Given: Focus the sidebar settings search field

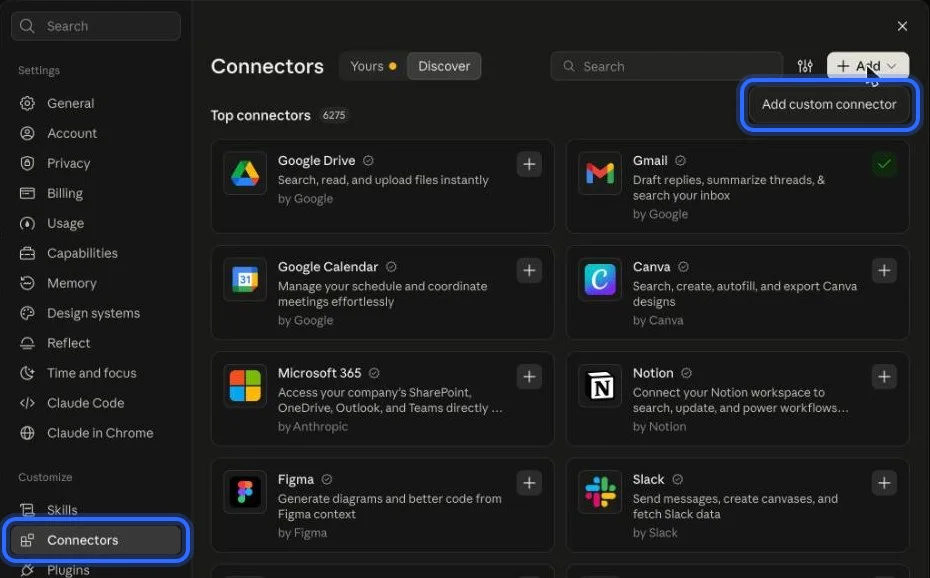Looking at the screenshot, I should [x=96, y=26].
